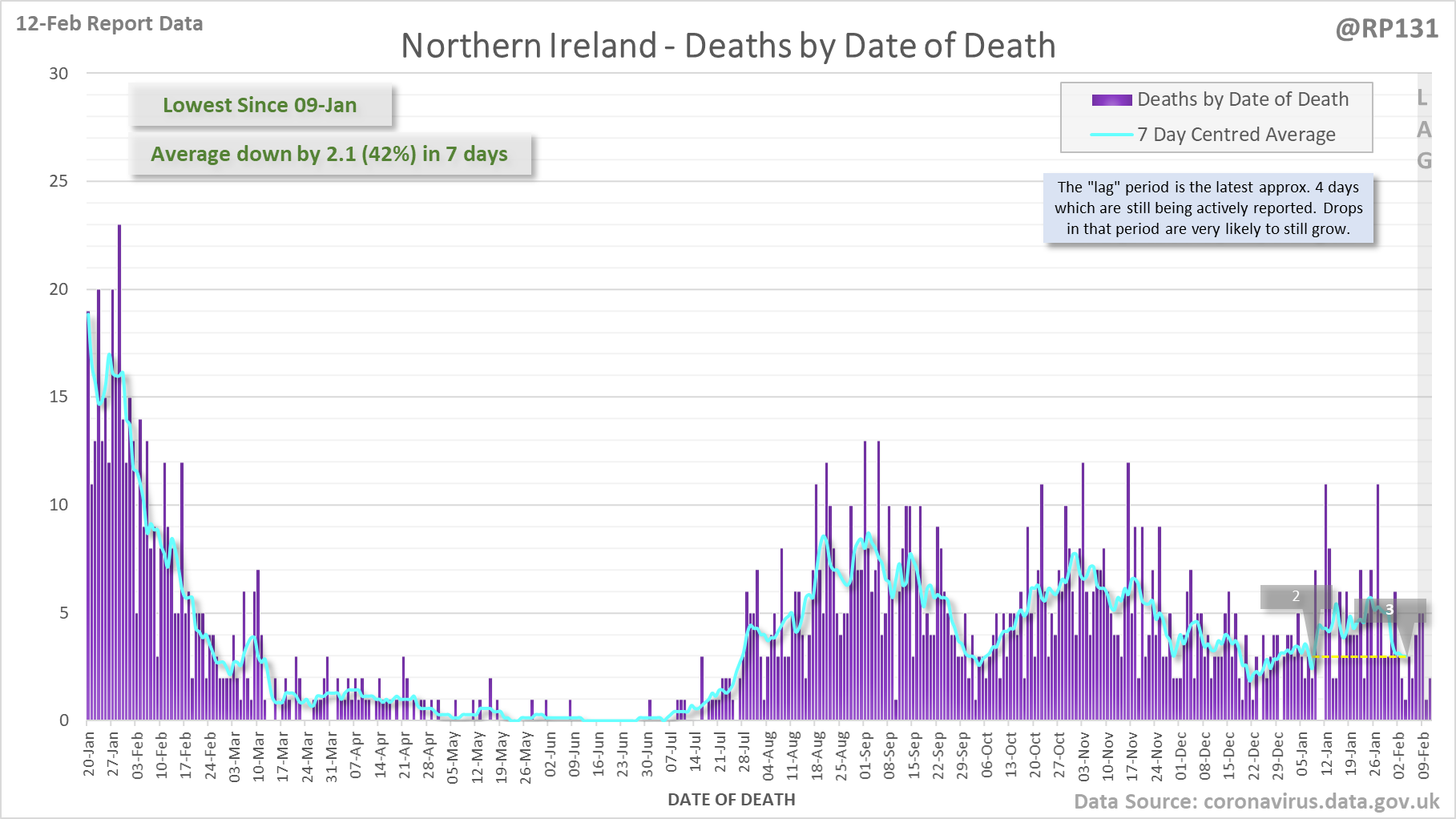This screenshot has height=819, width=1456.
Task: Click the yellow dashed reference line
Action: coord(1359,657)
